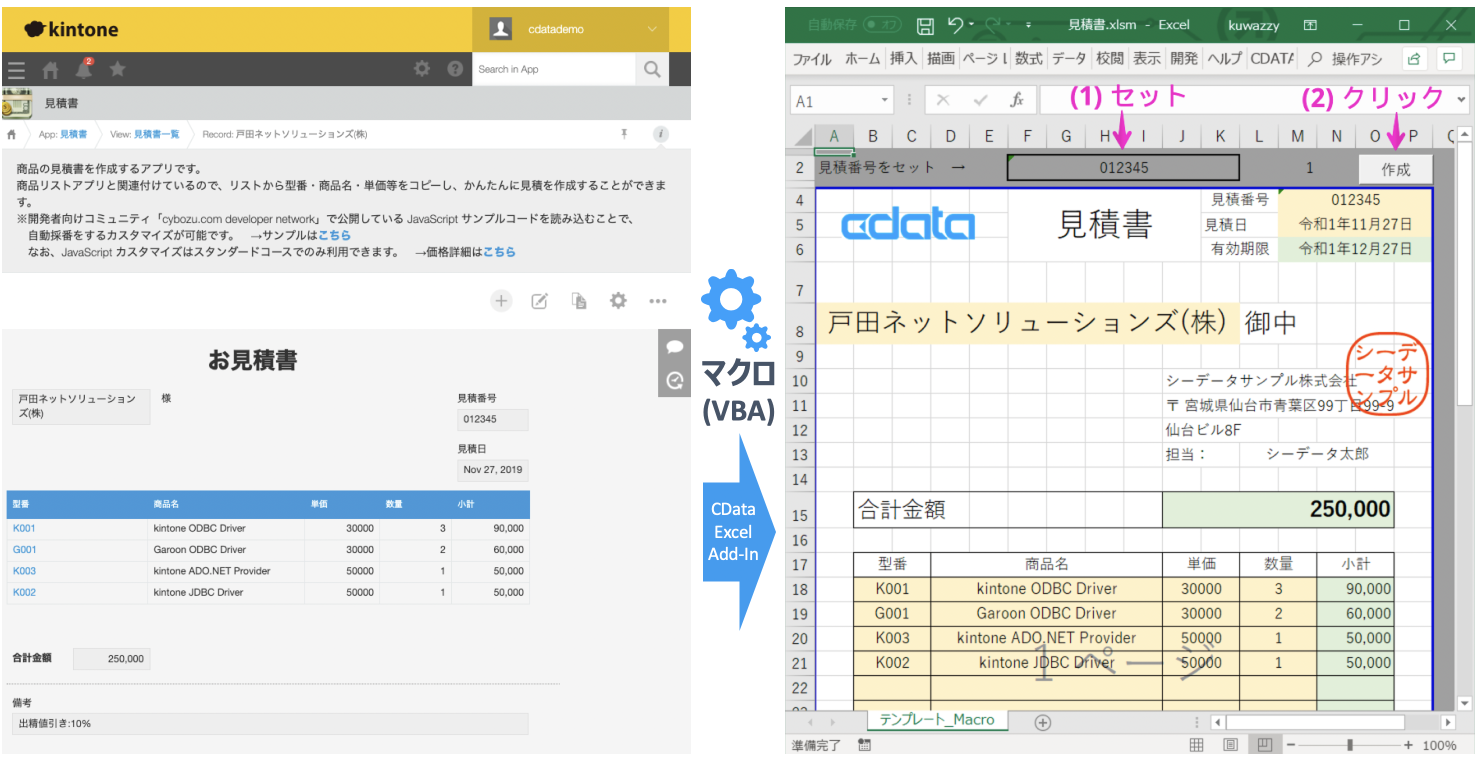The height and width of the screenshot is (763, 1477).
Task: Open kintone settings gear in header
Action: click(x=422, y=69)
